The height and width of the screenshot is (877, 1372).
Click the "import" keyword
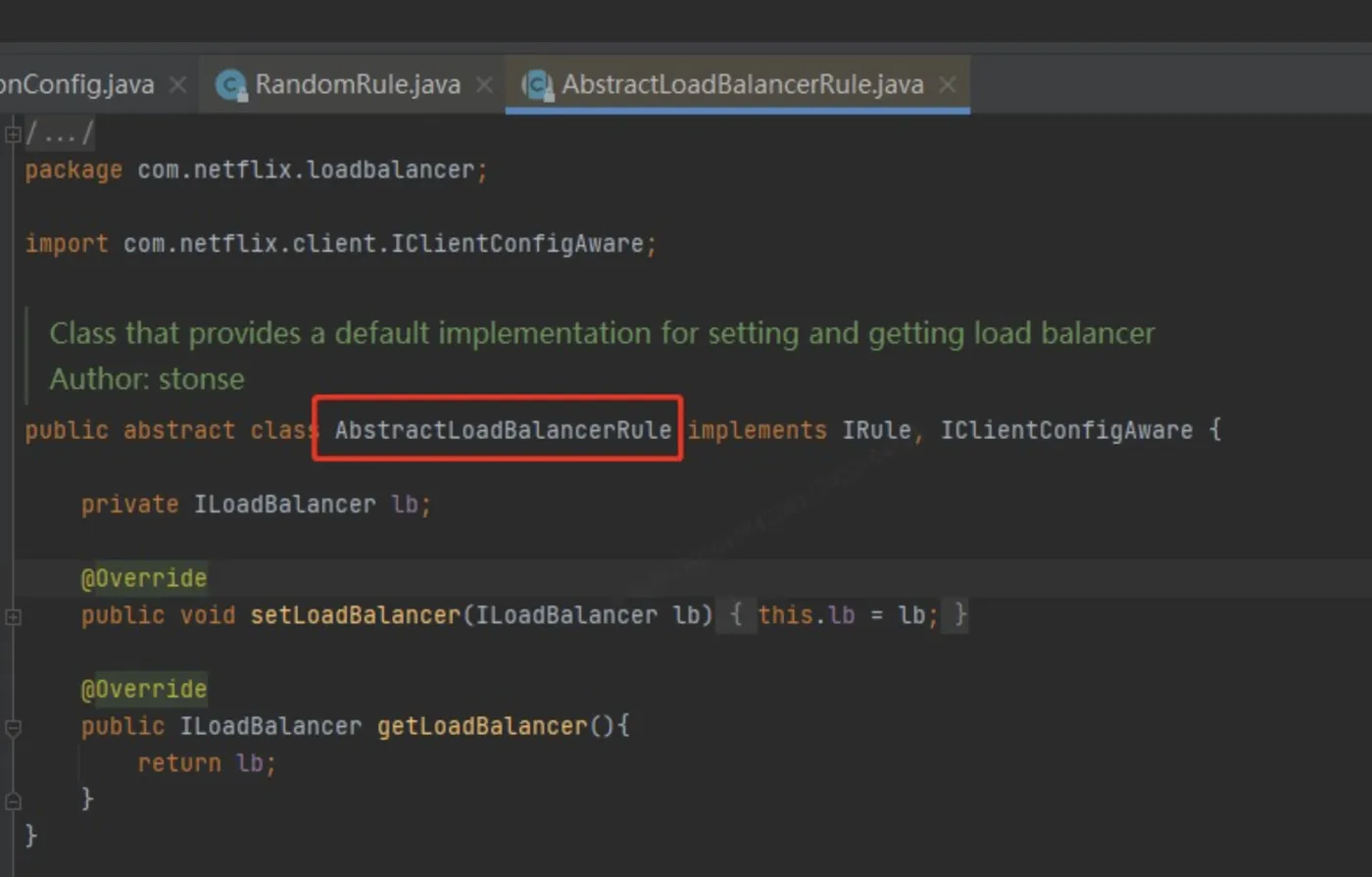(67, 244)
